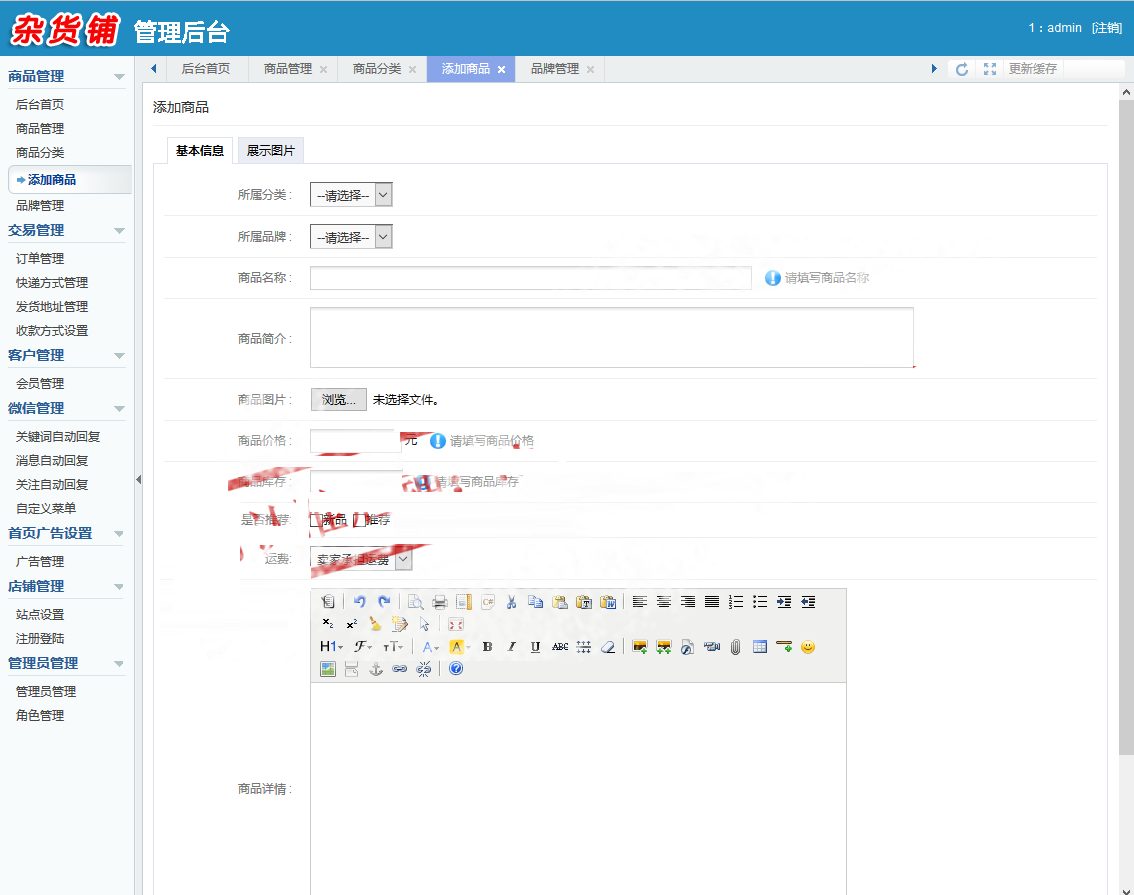Click the insert table icon
This screenshot has width=1134, height=895.
[x=760, y=647]
